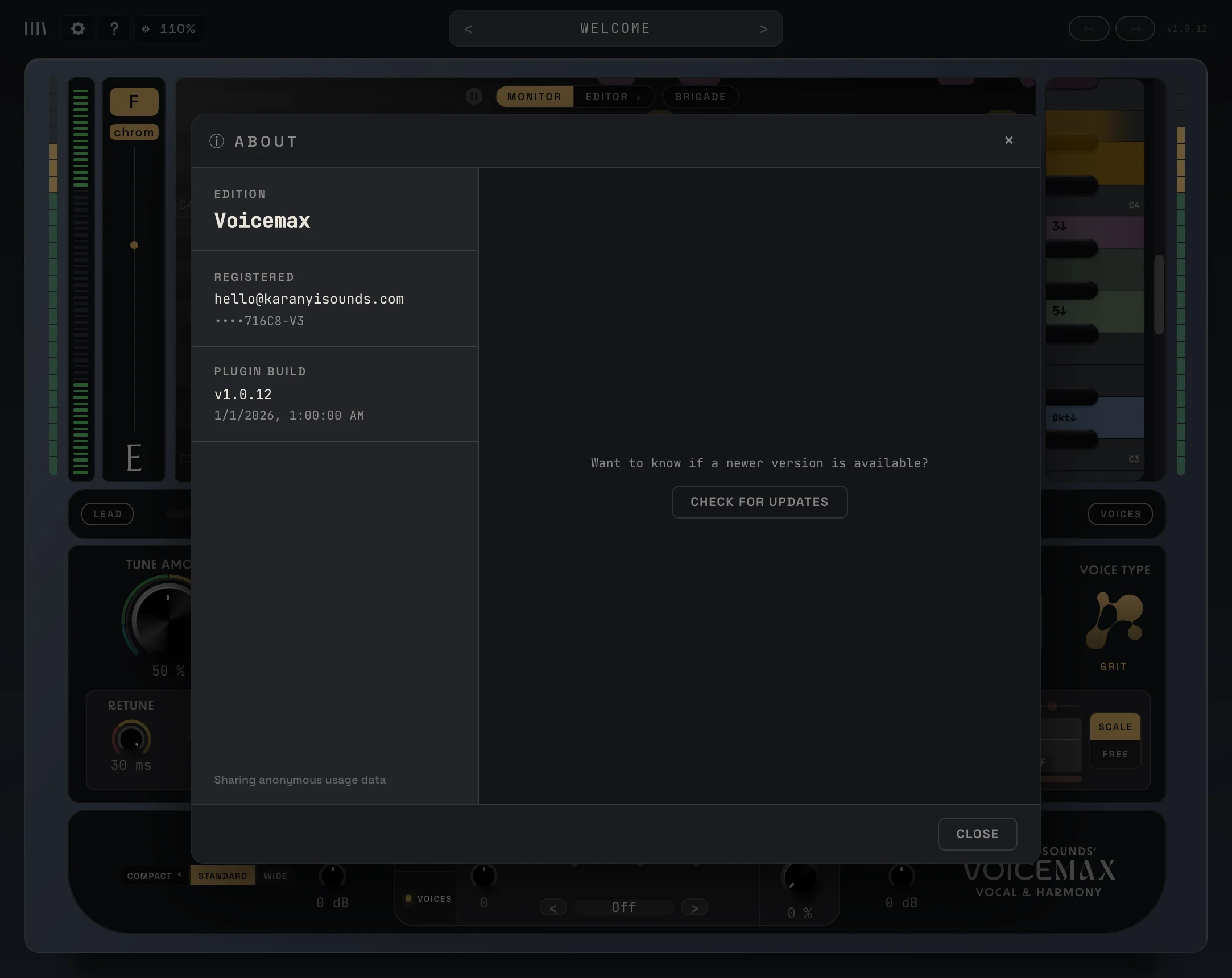Click the Okt↓ harmony key lane
The width and height of the screenshot is (1232, 978).
pos(1095,417)
